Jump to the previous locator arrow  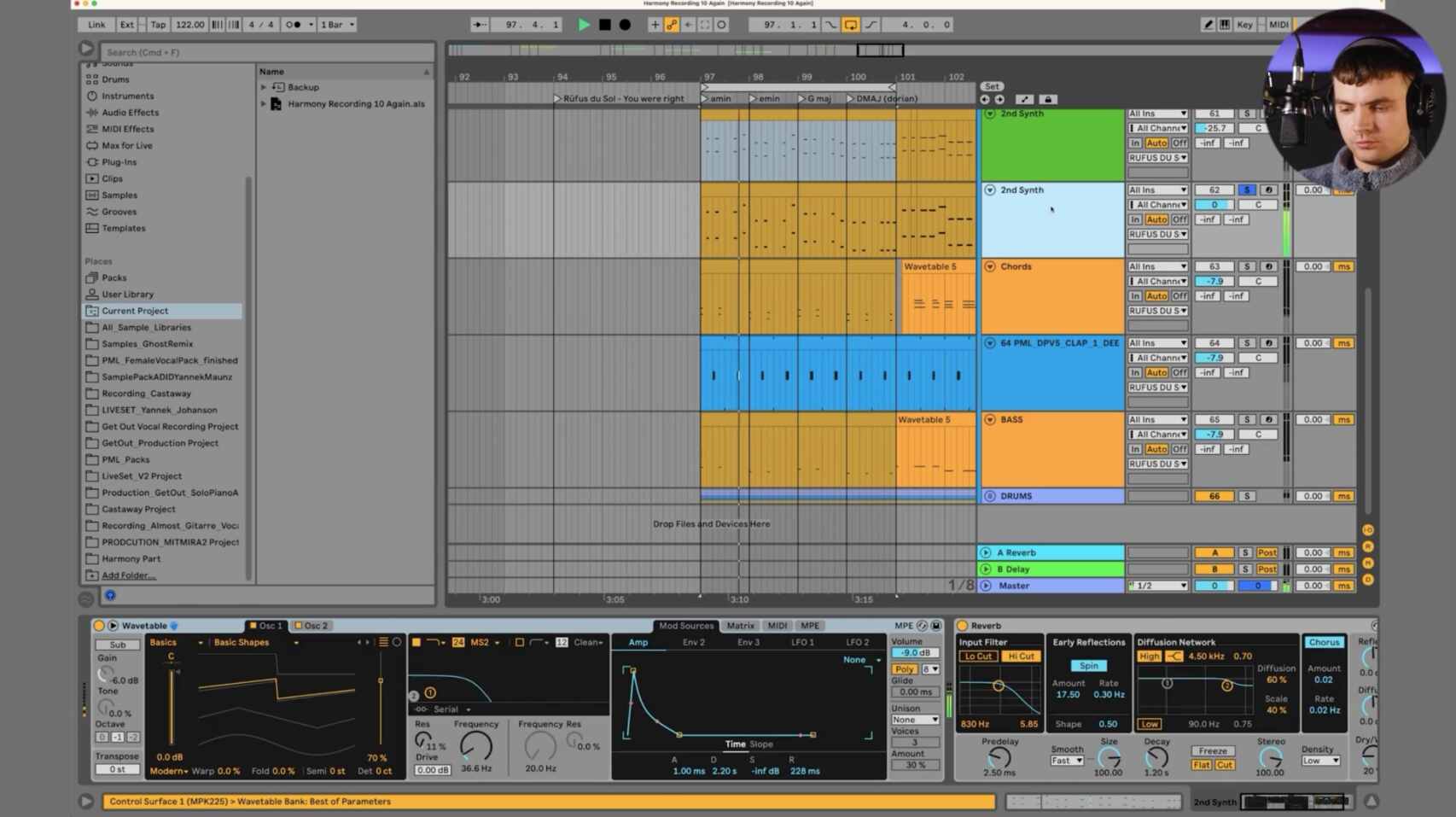click(985, 100)
